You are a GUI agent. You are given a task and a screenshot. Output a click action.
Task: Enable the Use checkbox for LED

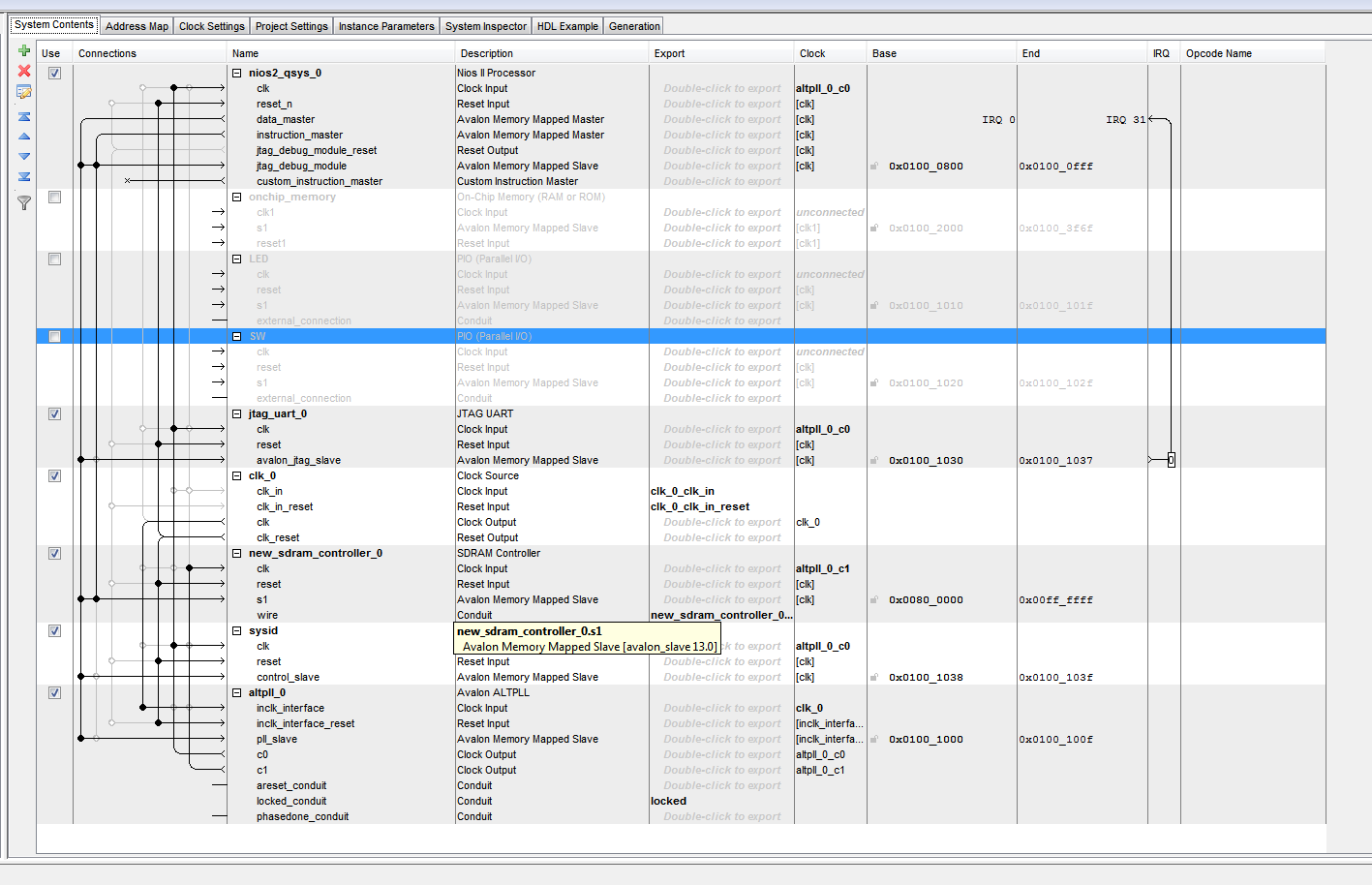click(x=54, y=259)
